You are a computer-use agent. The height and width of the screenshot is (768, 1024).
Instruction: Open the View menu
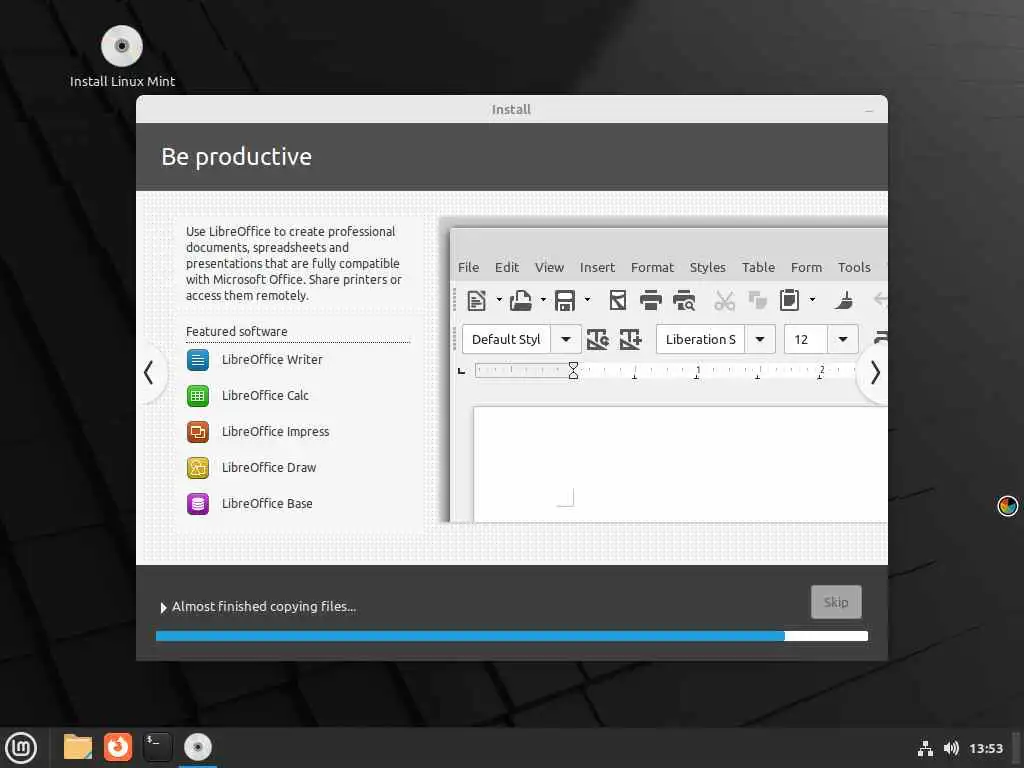tap(549, 268)
